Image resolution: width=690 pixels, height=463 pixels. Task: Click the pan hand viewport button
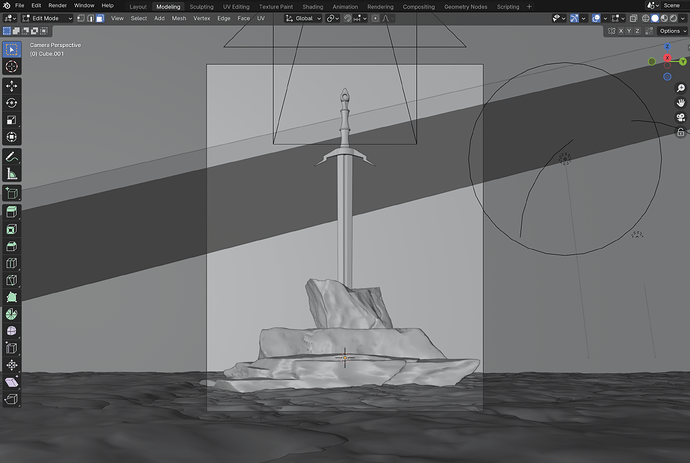click(680, 103)
